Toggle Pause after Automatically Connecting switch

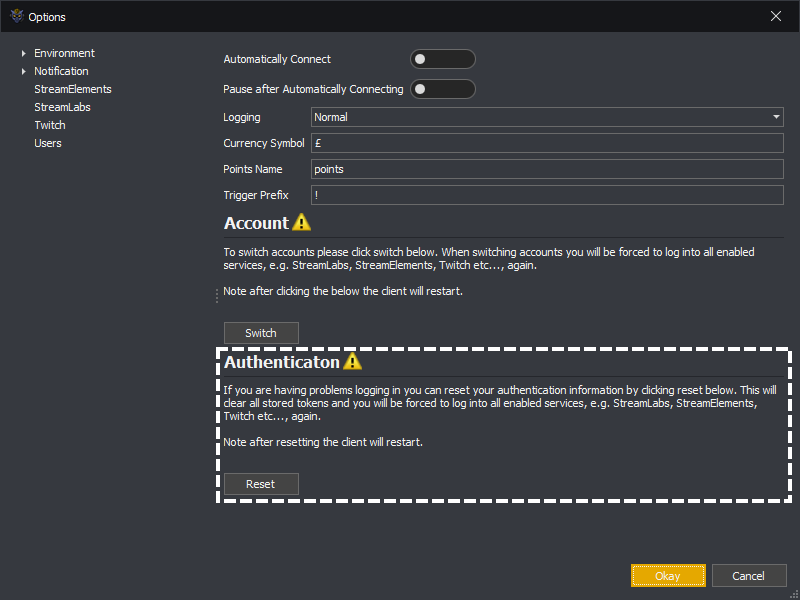(x=443, y=89)
